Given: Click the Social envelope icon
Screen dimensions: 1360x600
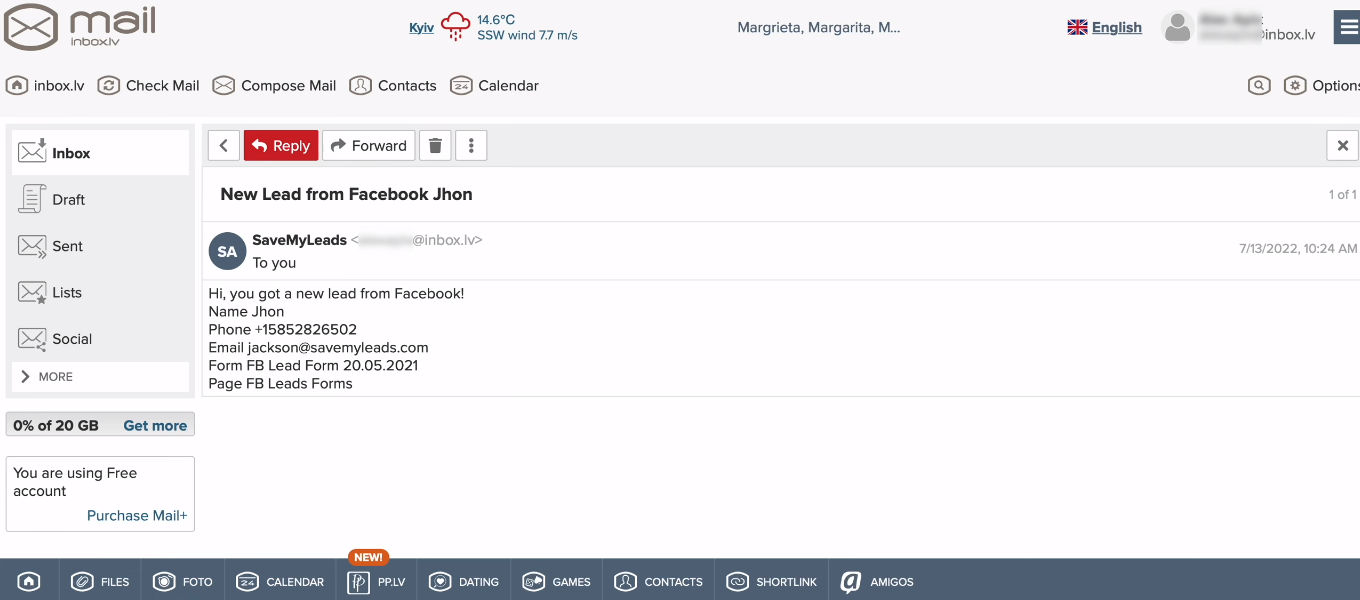Looking at the screenshot, I should [33, 339].
